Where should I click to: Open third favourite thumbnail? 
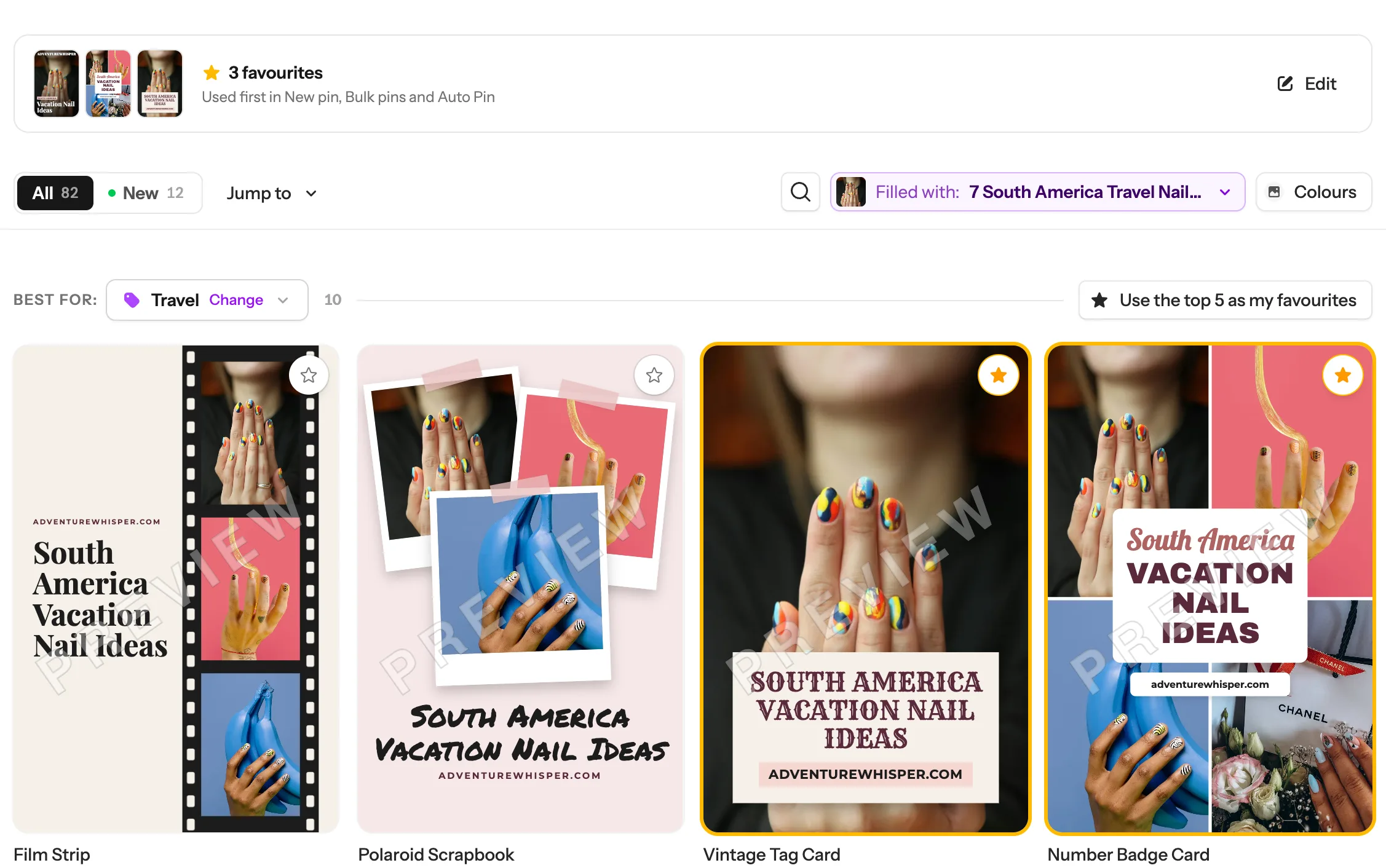pos(160,84)
